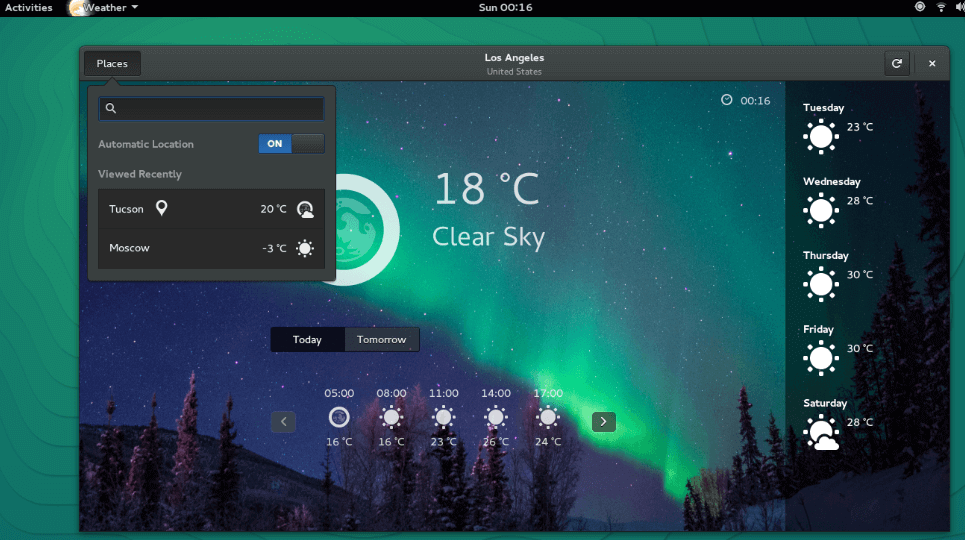The height and width of the screenshot is (540, 965).
Task: Click the location pin icon beside Tucson
Action: tap(161, 208)
